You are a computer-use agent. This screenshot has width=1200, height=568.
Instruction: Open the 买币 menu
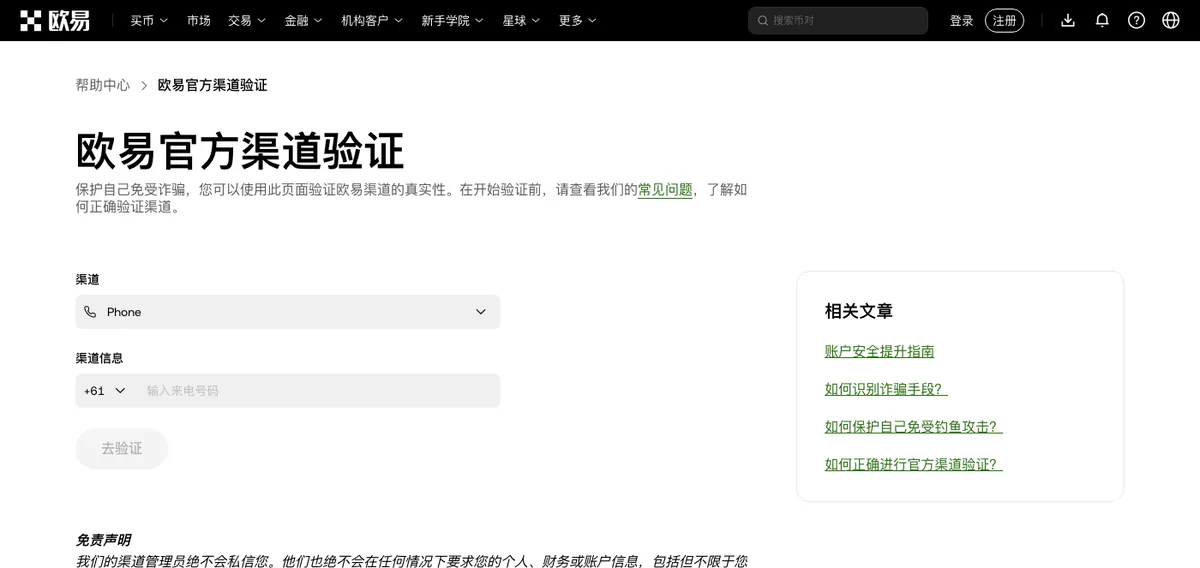point(149,20)
